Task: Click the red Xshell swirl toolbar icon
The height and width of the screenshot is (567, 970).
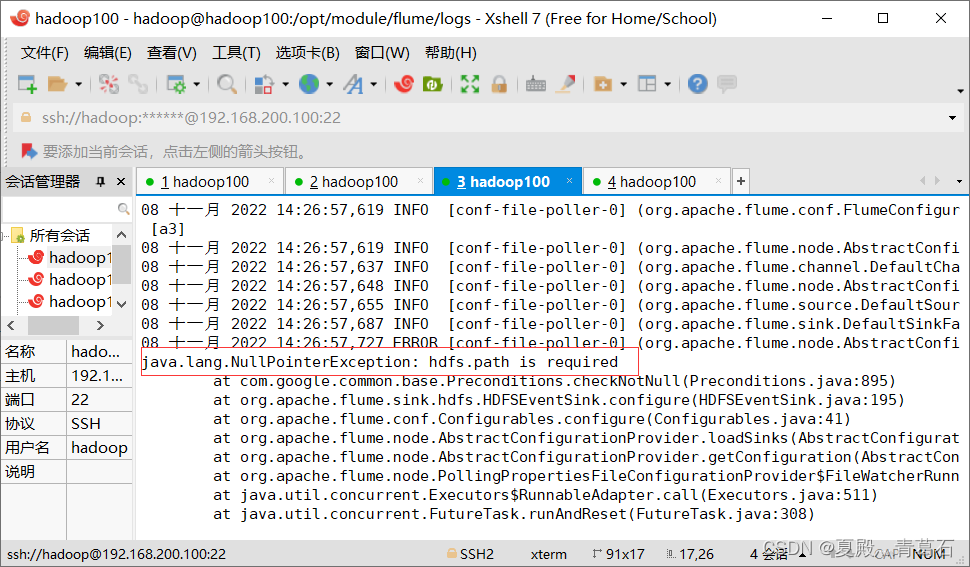Action: click(x=404, y=83)
